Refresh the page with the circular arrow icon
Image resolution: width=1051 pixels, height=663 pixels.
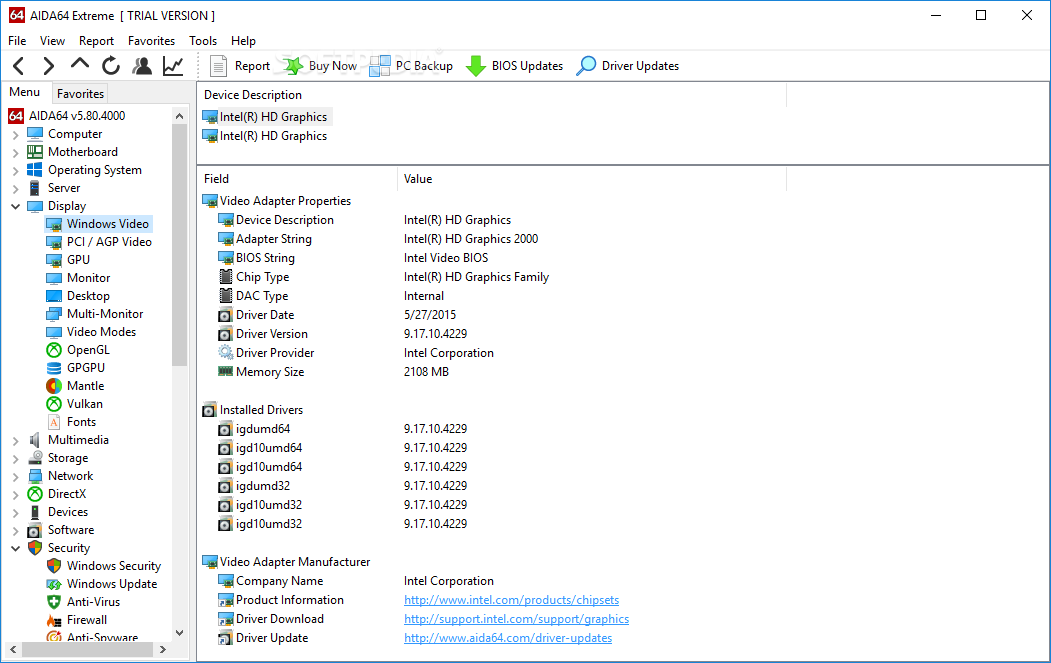(111, 66)
